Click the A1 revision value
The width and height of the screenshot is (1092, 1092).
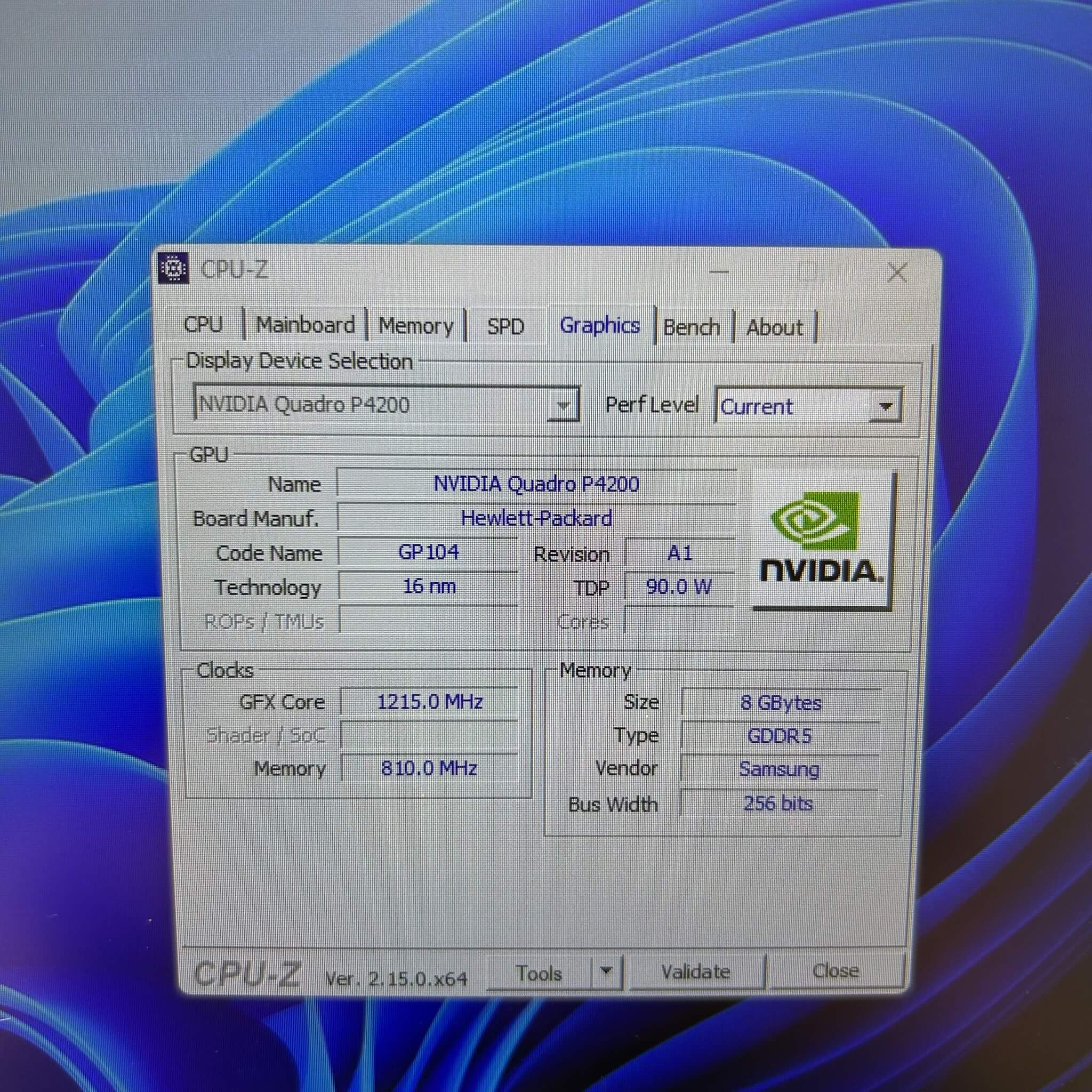point(679,553)
